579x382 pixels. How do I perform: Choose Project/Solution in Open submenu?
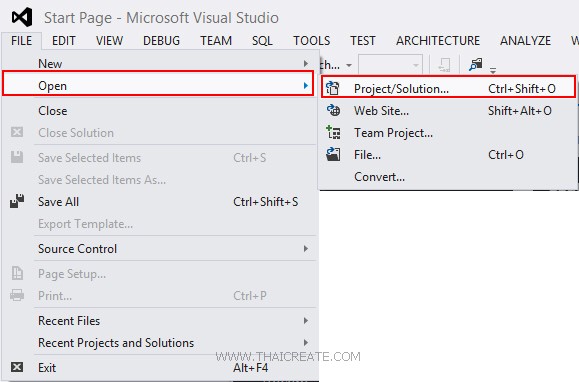click(x=448, y=87)
